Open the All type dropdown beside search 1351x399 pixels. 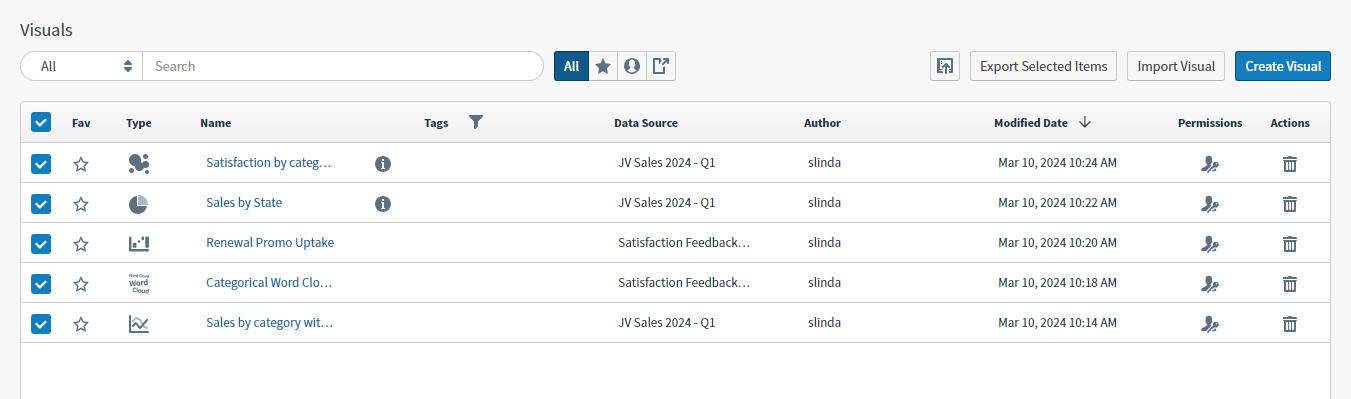(82, 66)
